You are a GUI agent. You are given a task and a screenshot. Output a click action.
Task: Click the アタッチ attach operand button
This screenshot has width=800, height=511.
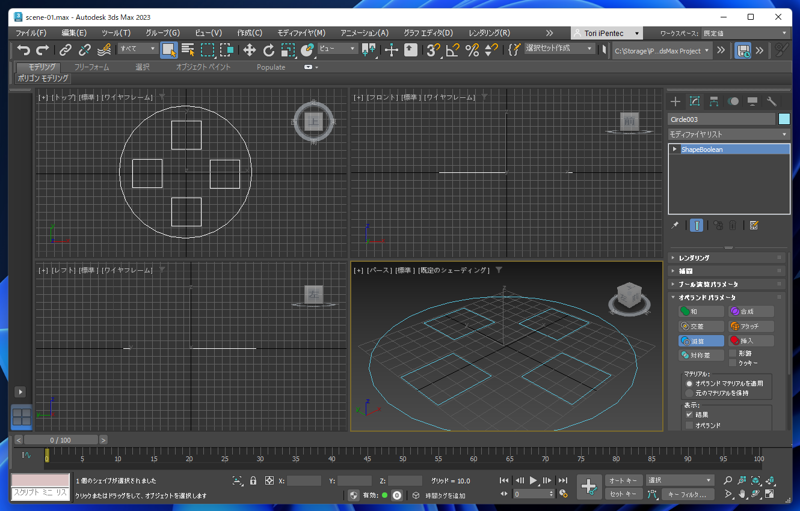[751, 326]
